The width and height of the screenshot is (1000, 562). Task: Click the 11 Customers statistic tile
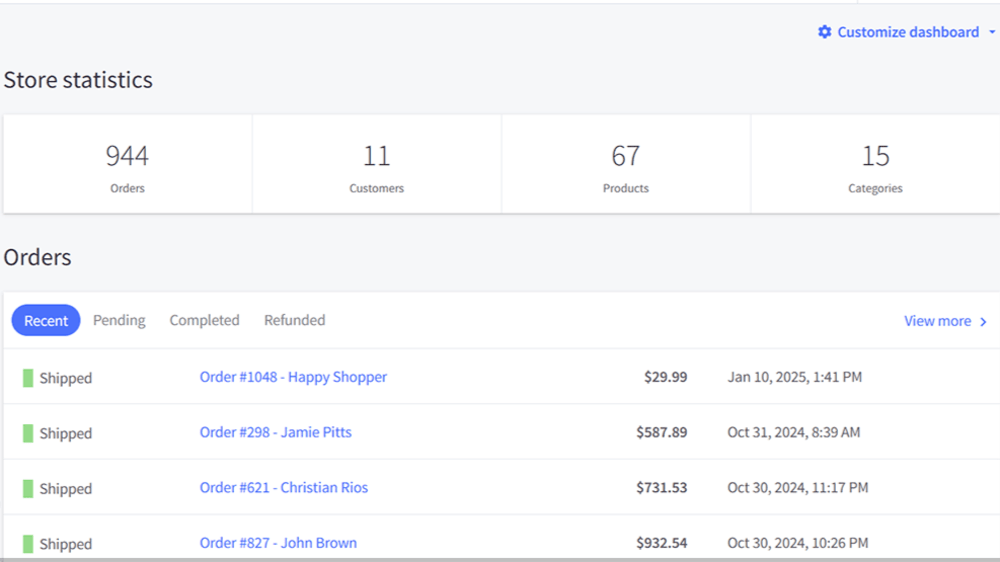(376, 164)
